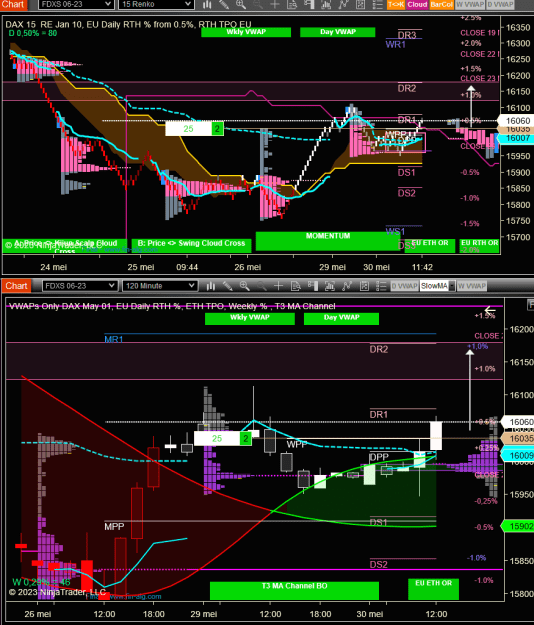Open chart properties icon in lower toolbar
This screenshot has height=625, width=534.
pos(364,286)
